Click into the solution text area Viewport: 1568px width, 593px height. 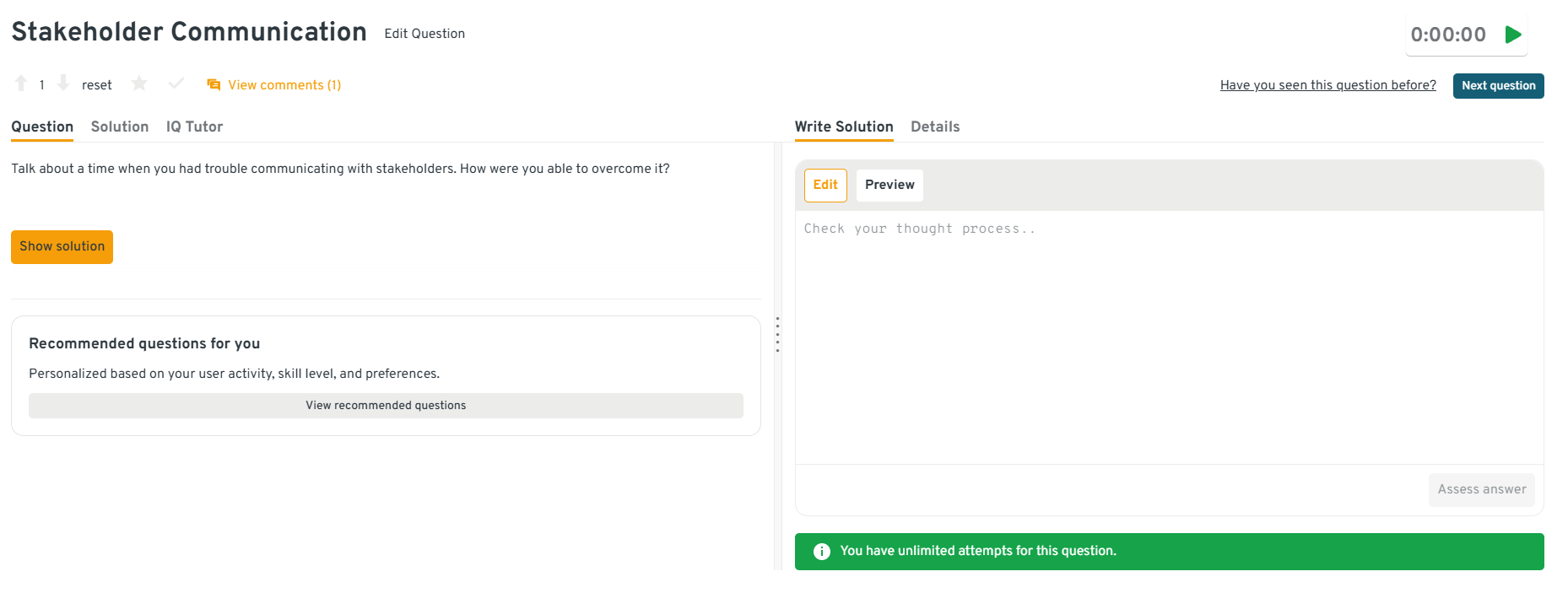(1169, 337)
